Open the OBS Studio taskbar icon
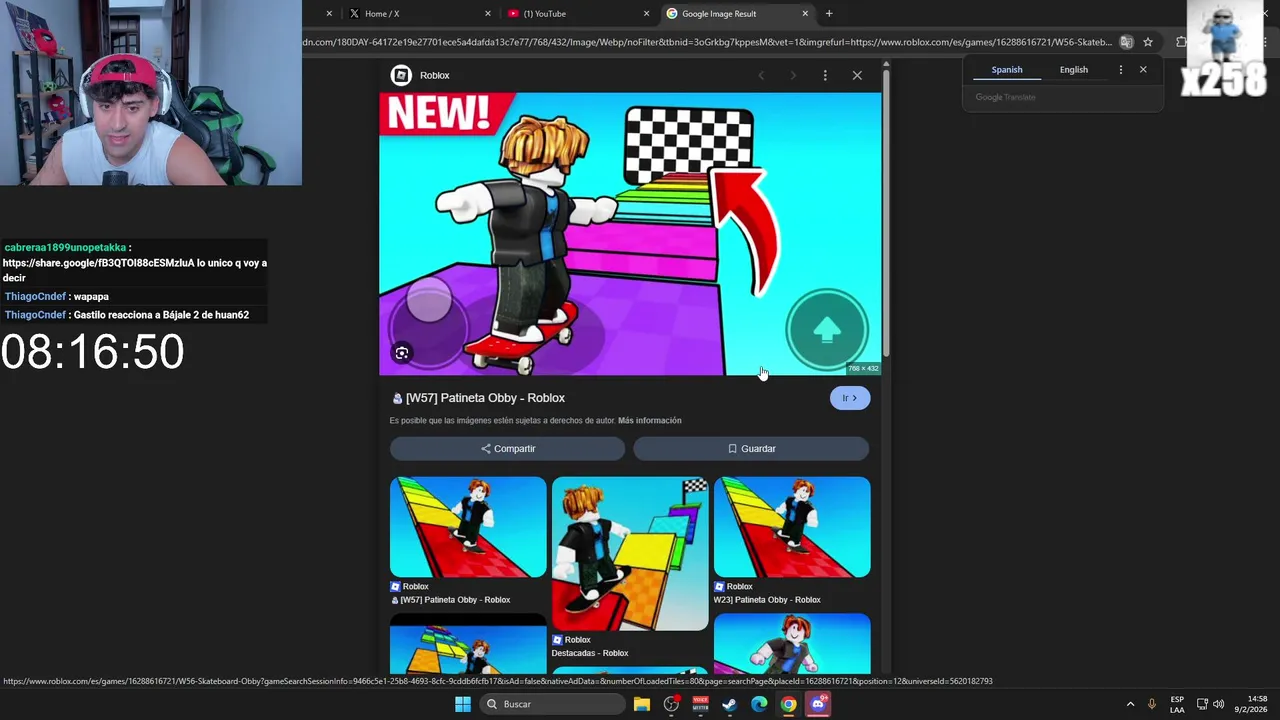The image size is (1280, 720). [x=671, y=704]
